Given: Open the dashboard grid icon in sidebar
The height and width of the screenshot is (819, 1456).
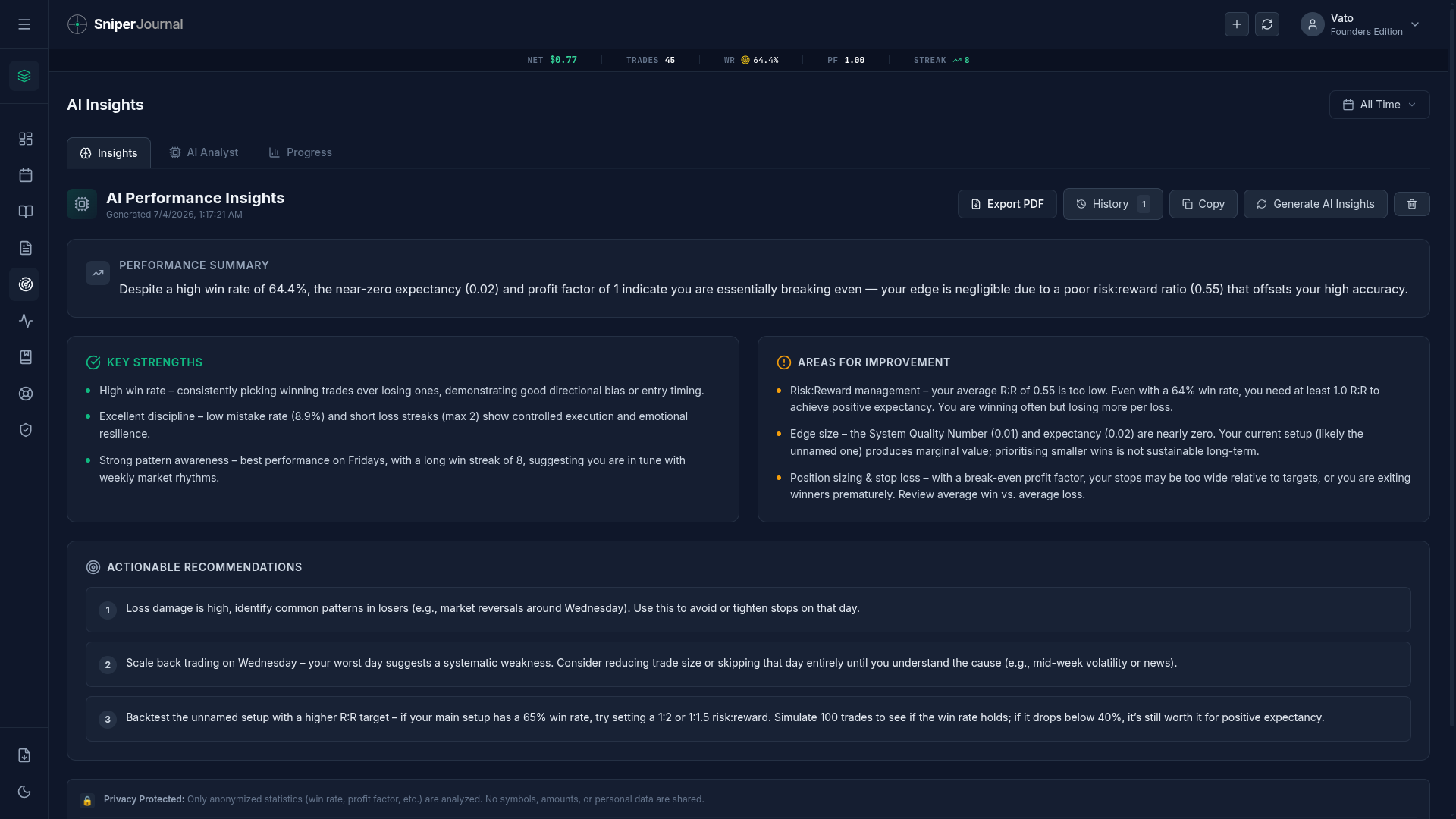Looking at the screenshot, I should (26, 139).
